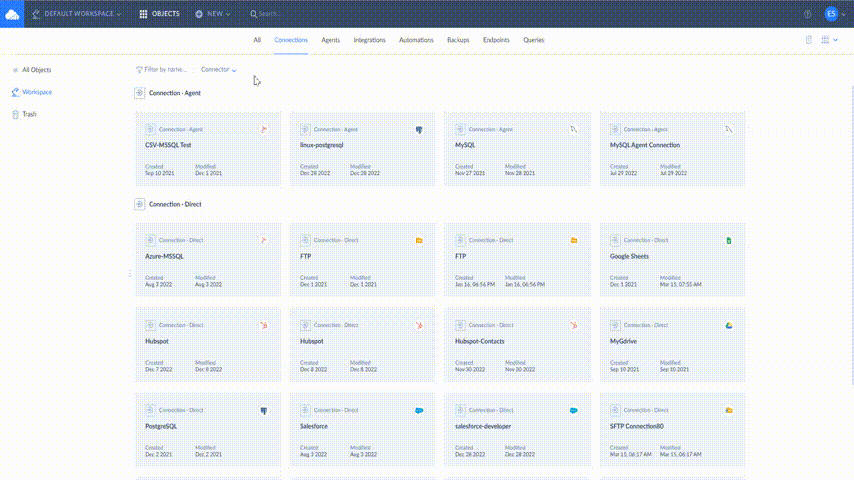
Task: Click the cloud icon on the salesforce-developer card
Action: coord(574,410)
